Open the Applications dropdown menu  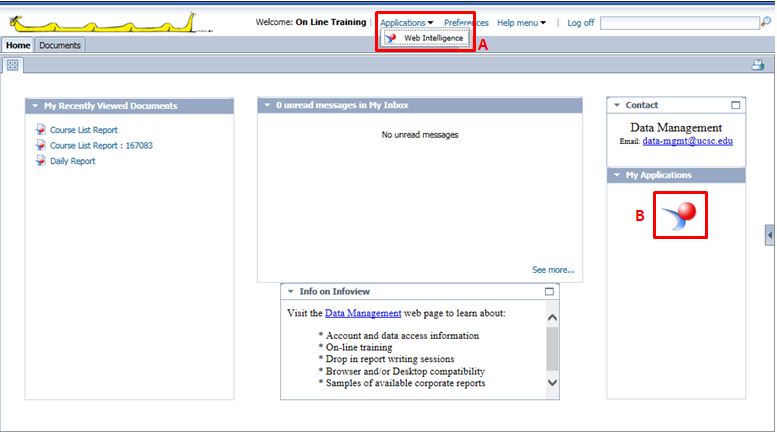[x=406, y=23]
